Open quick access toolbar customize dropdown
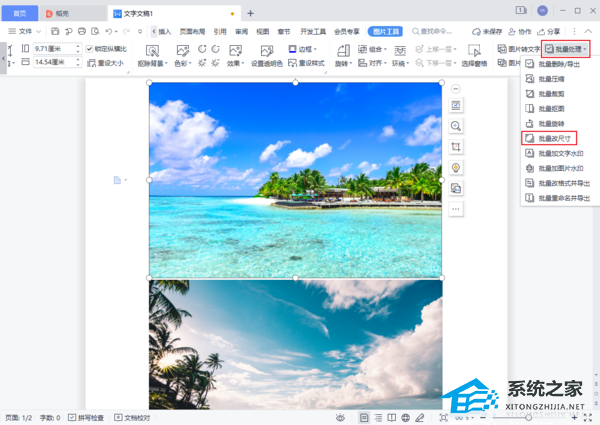The image size is (600, 425). [140, 31]
